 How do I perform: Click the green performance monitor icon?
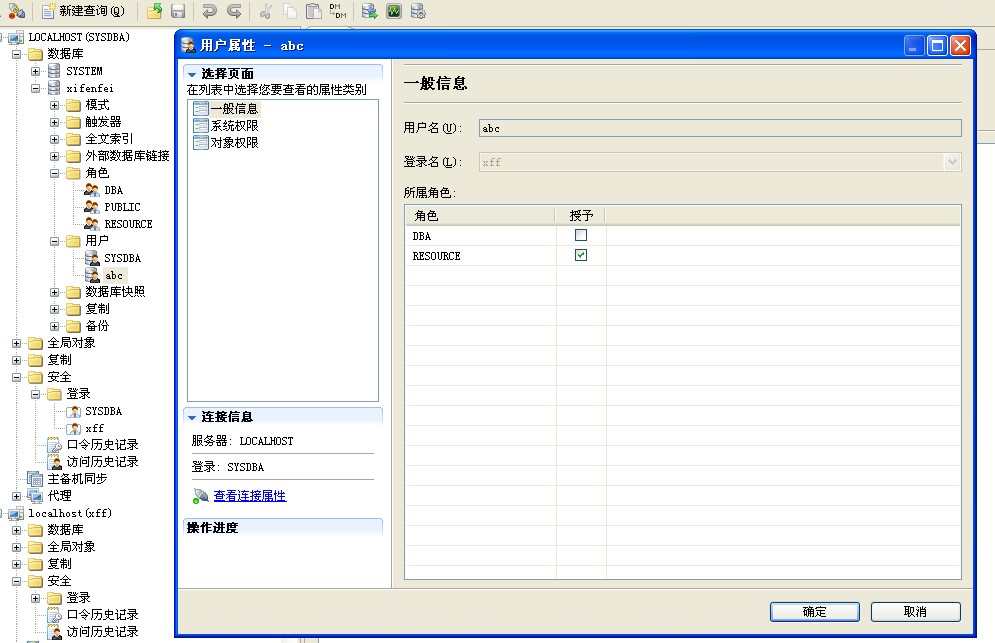(x=394, y=11)
